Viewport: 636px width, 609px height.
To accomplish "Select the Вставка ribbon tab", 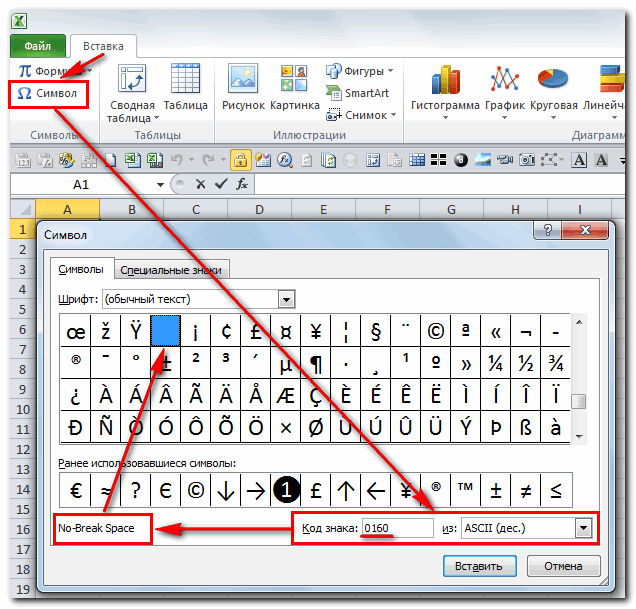I will [x=103, y=46].
